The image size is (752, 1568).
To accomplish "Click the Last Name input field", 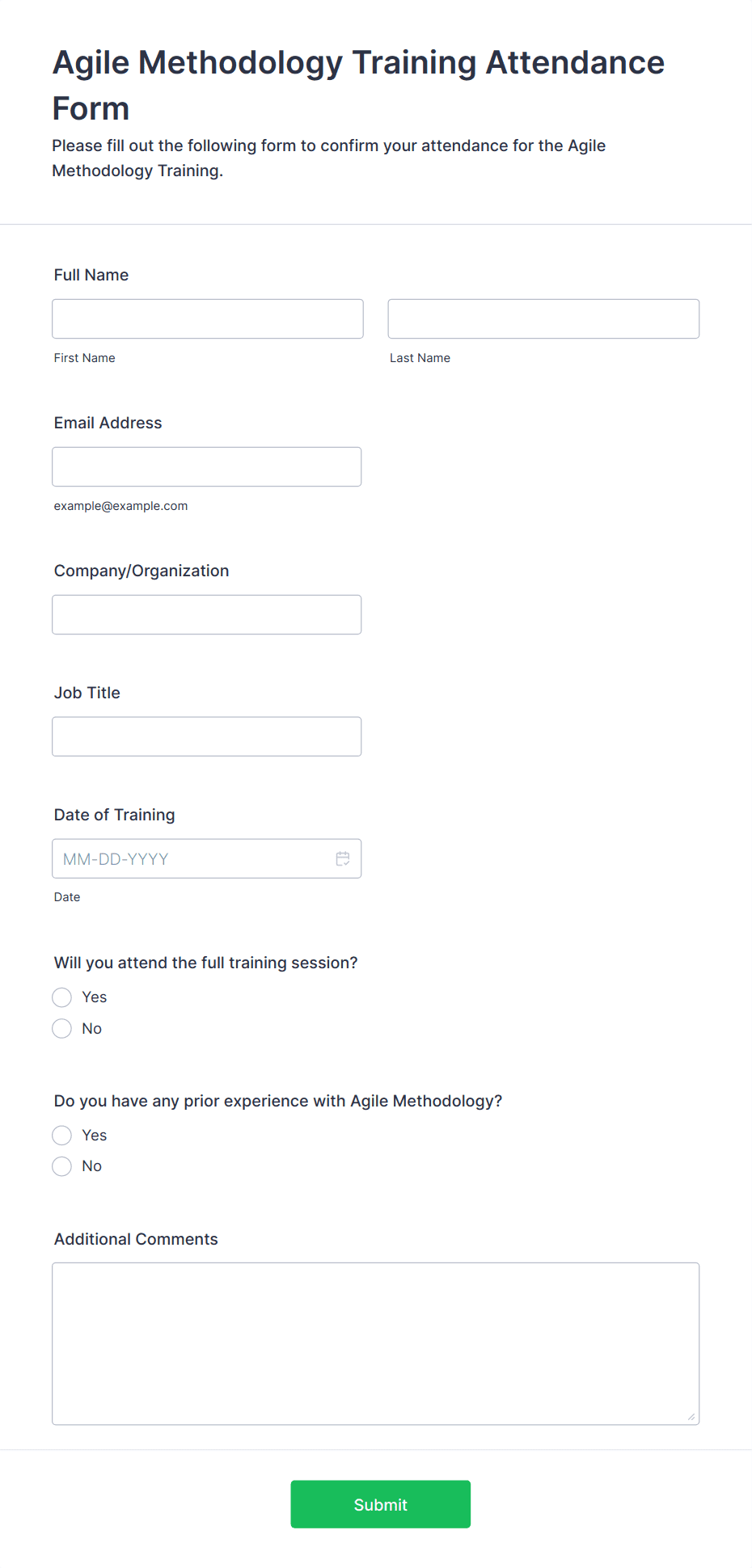I will click(x=543, y=318).
